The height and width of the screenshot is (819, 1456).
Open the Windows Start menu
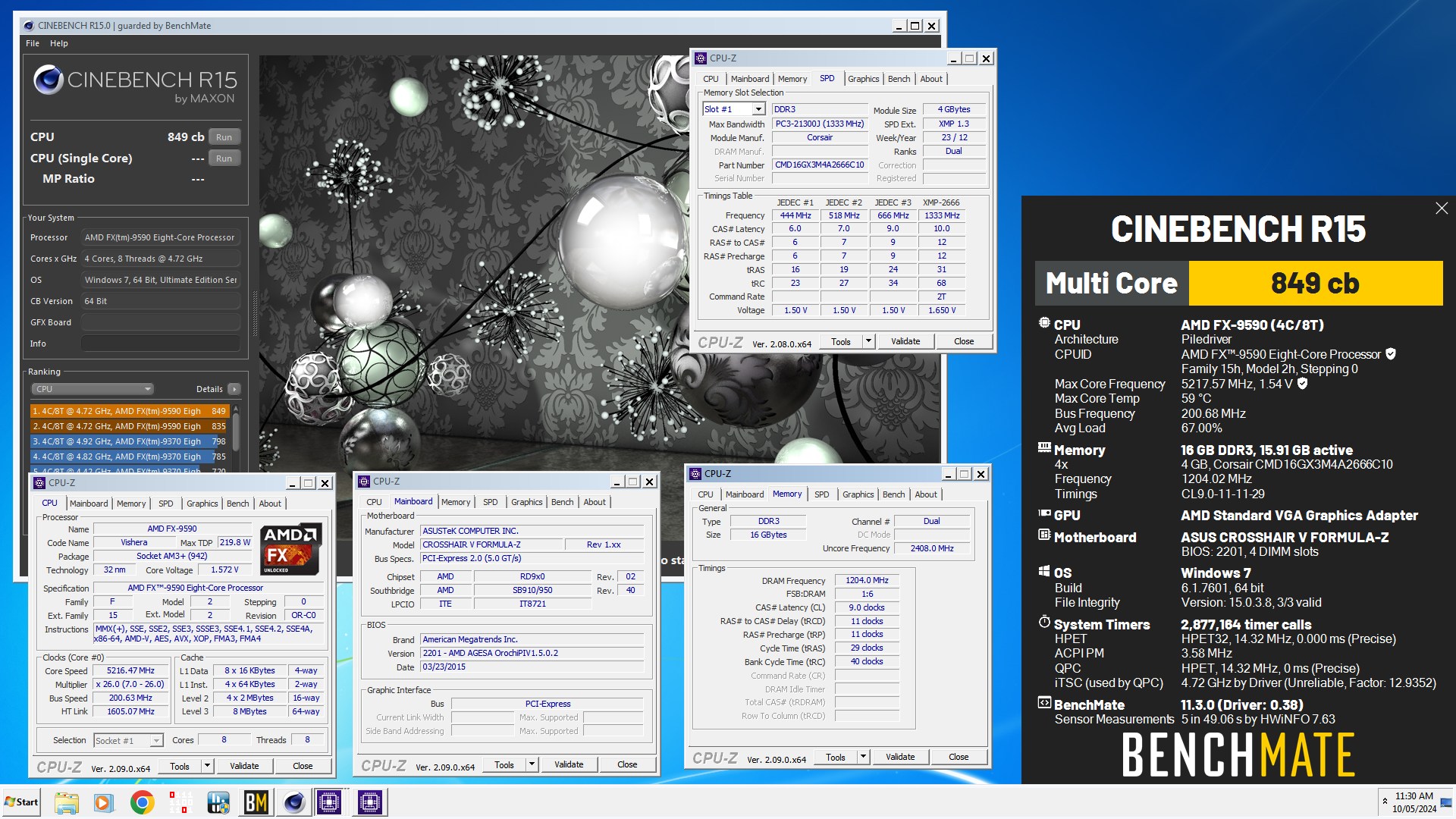pos(21,802)
